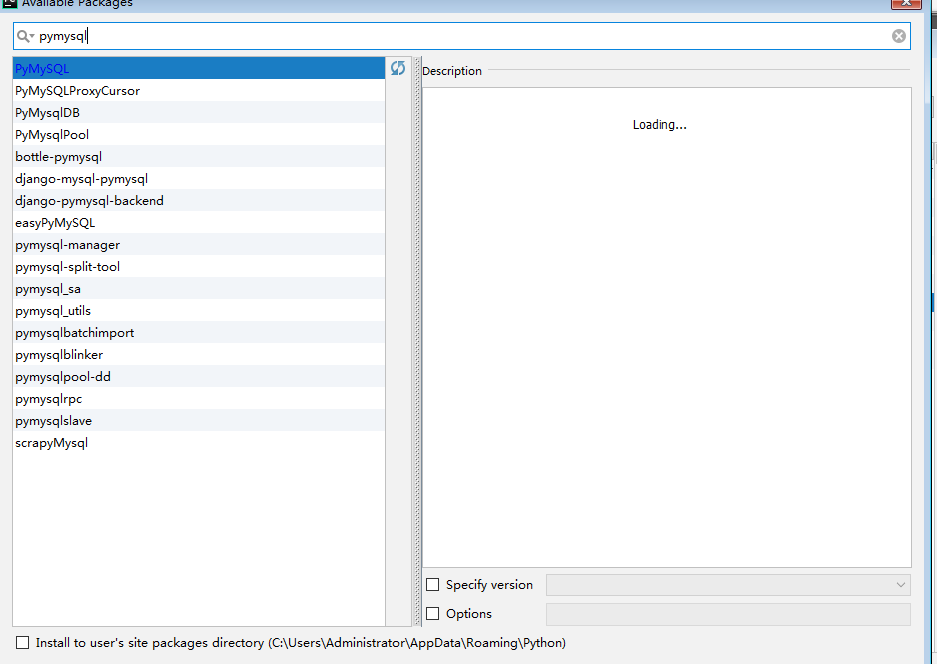Screen dimensions: 937x664
Task: Select PyMysqlPool package
Action: (x=199, y=134)
